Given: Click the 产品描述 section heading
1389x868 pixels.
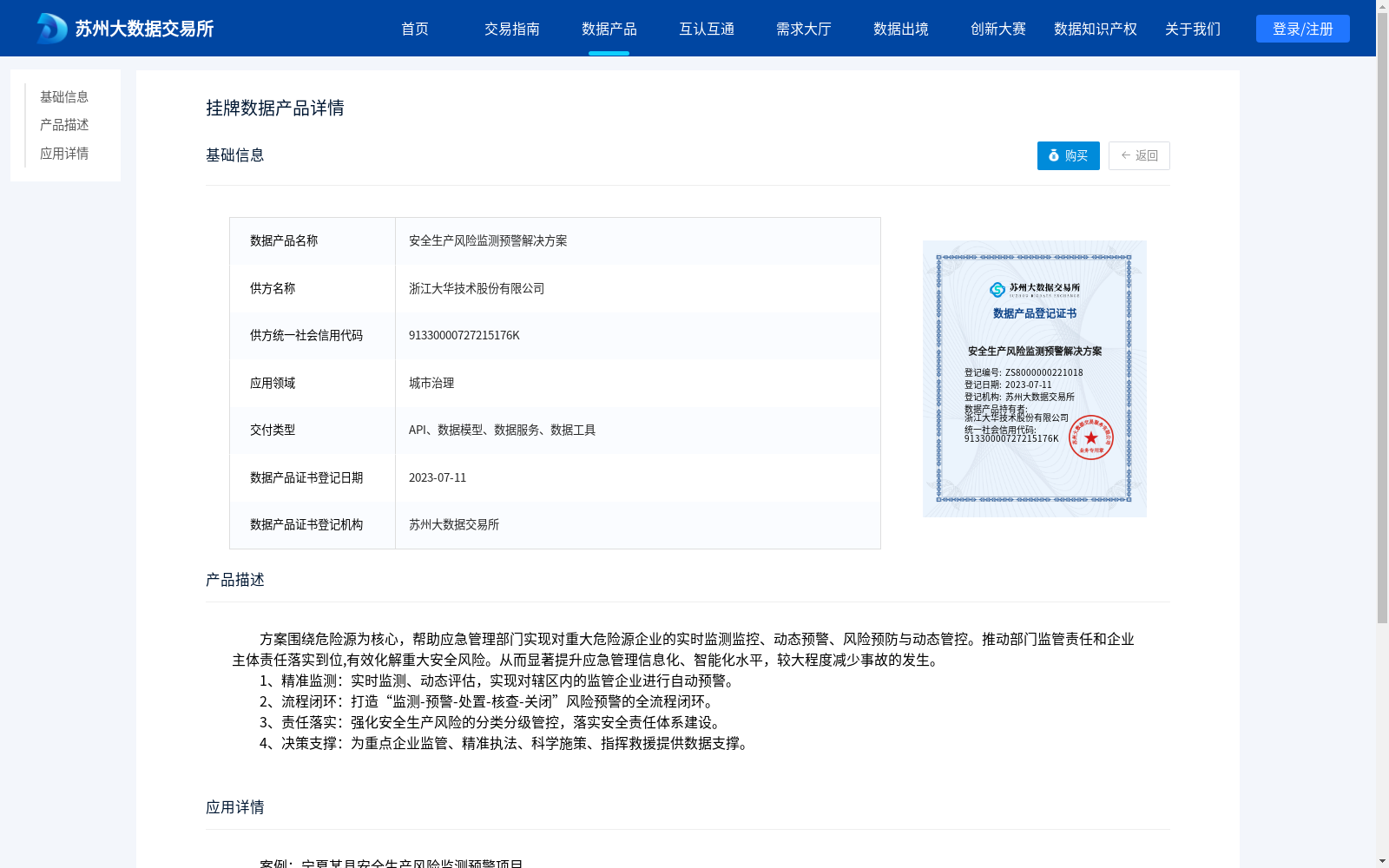Looking at the screenshot, I should (235, 580).
